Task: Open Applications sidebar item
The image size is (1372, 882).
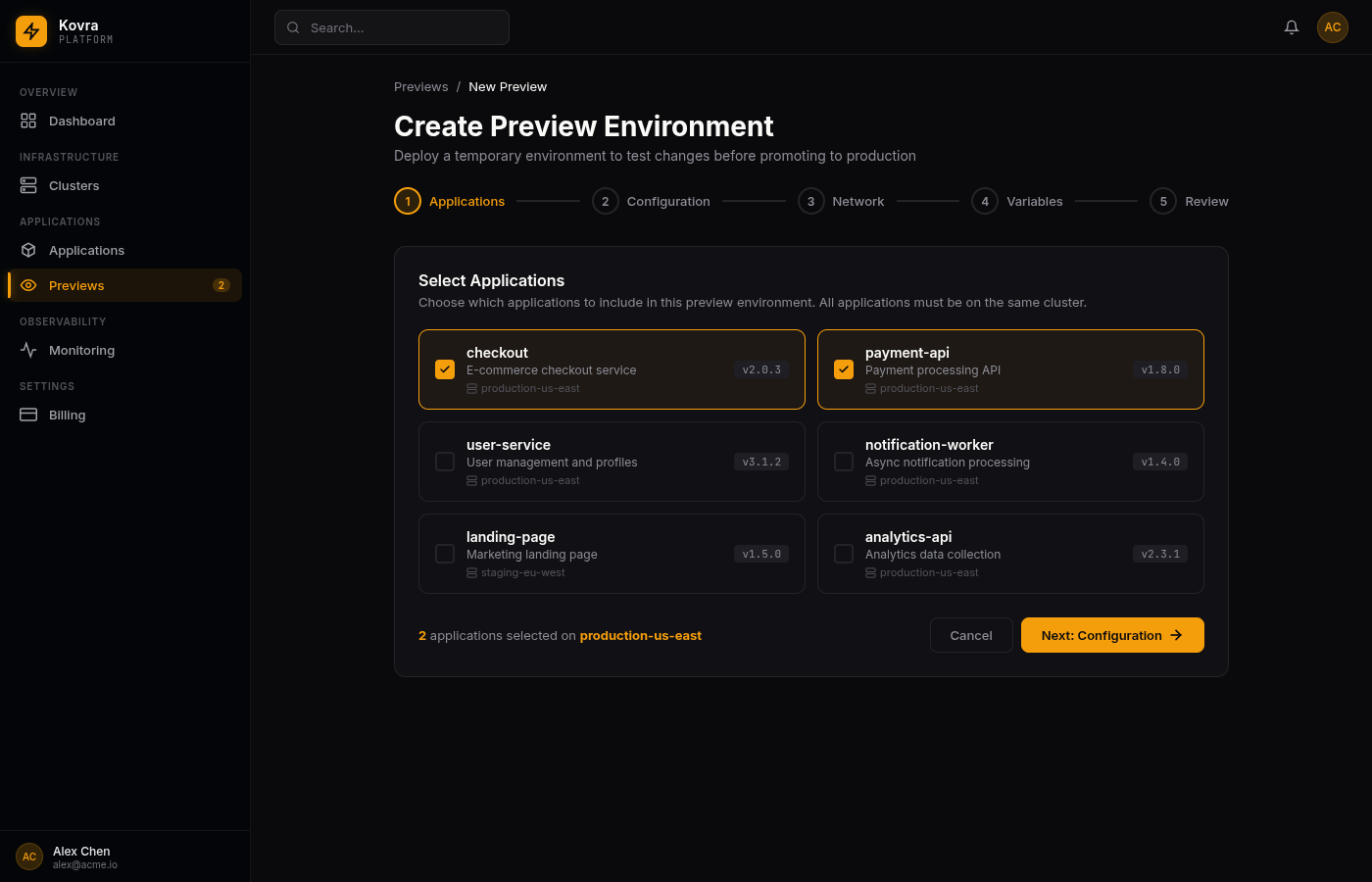Action: tap(124, 250)
